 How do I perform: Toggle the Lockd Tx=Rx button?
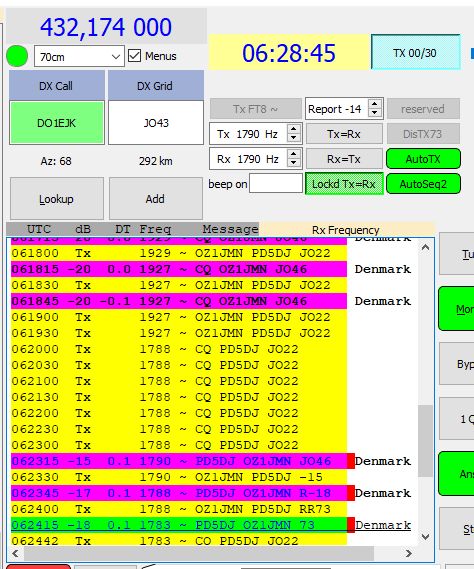[x=344, y=184]
